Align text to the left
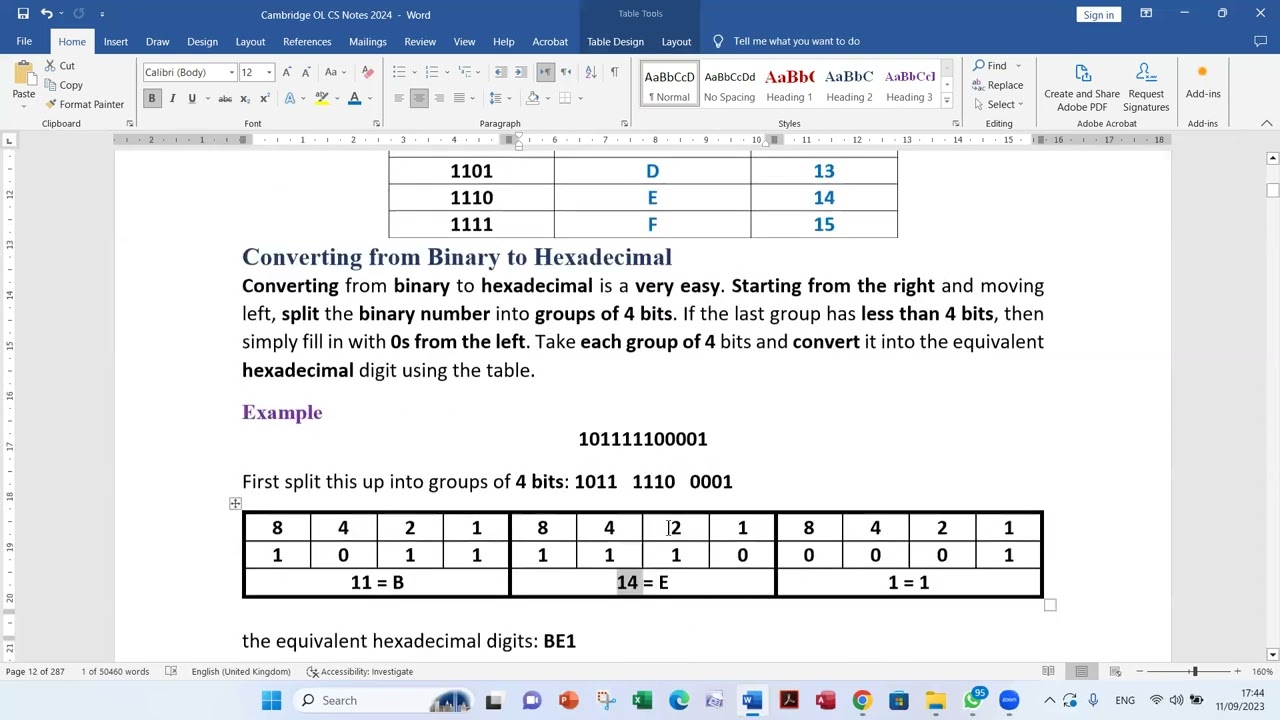The height and width of the screenshot is (720, 1280). [399, 98]
